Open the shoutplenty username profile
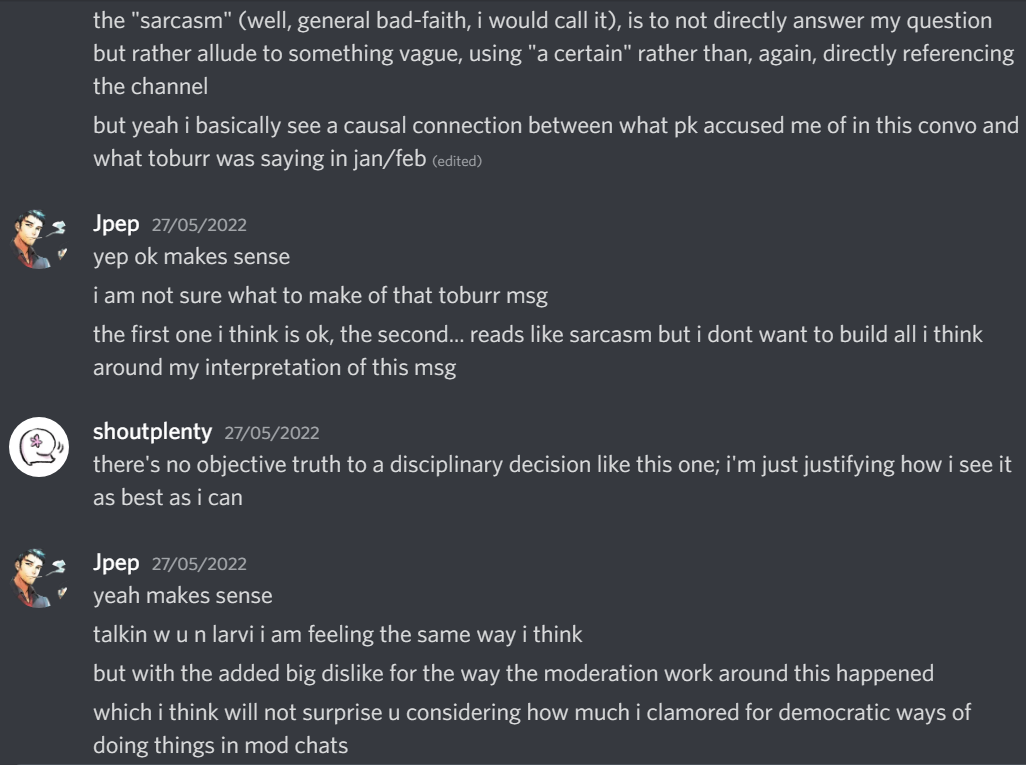 [x=152, y=432]
